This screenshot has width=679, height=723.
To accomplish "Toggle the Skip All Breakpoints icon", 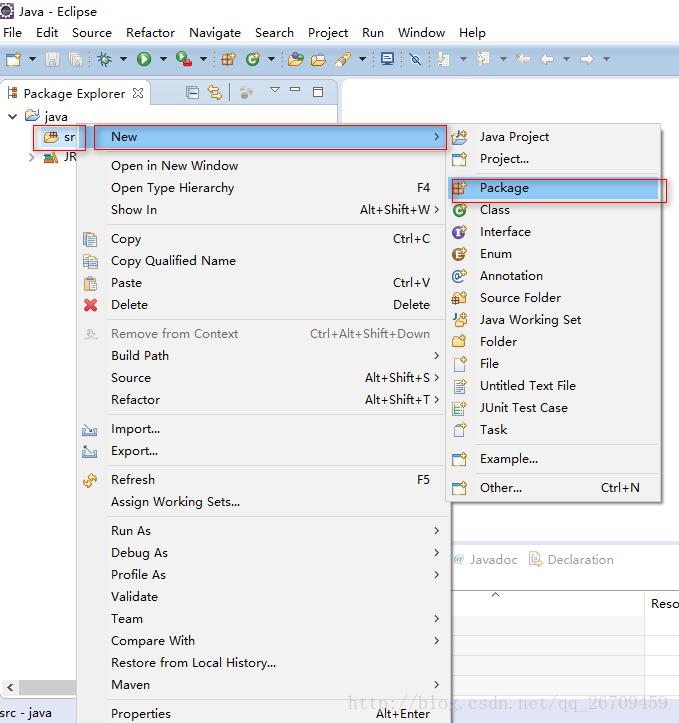I will (415, 59).
